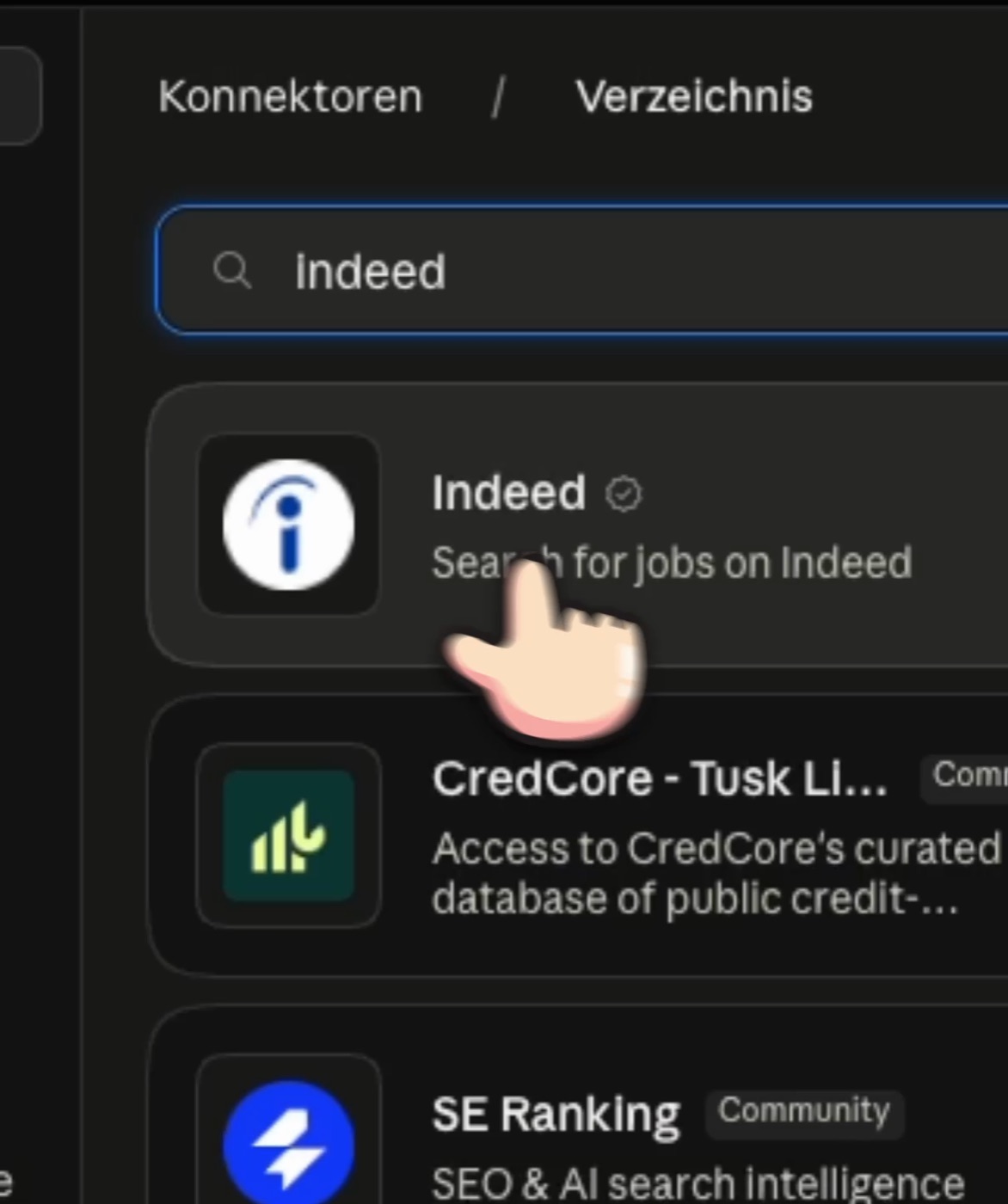Select the Indeed result card background

click(x=577, y=525)
